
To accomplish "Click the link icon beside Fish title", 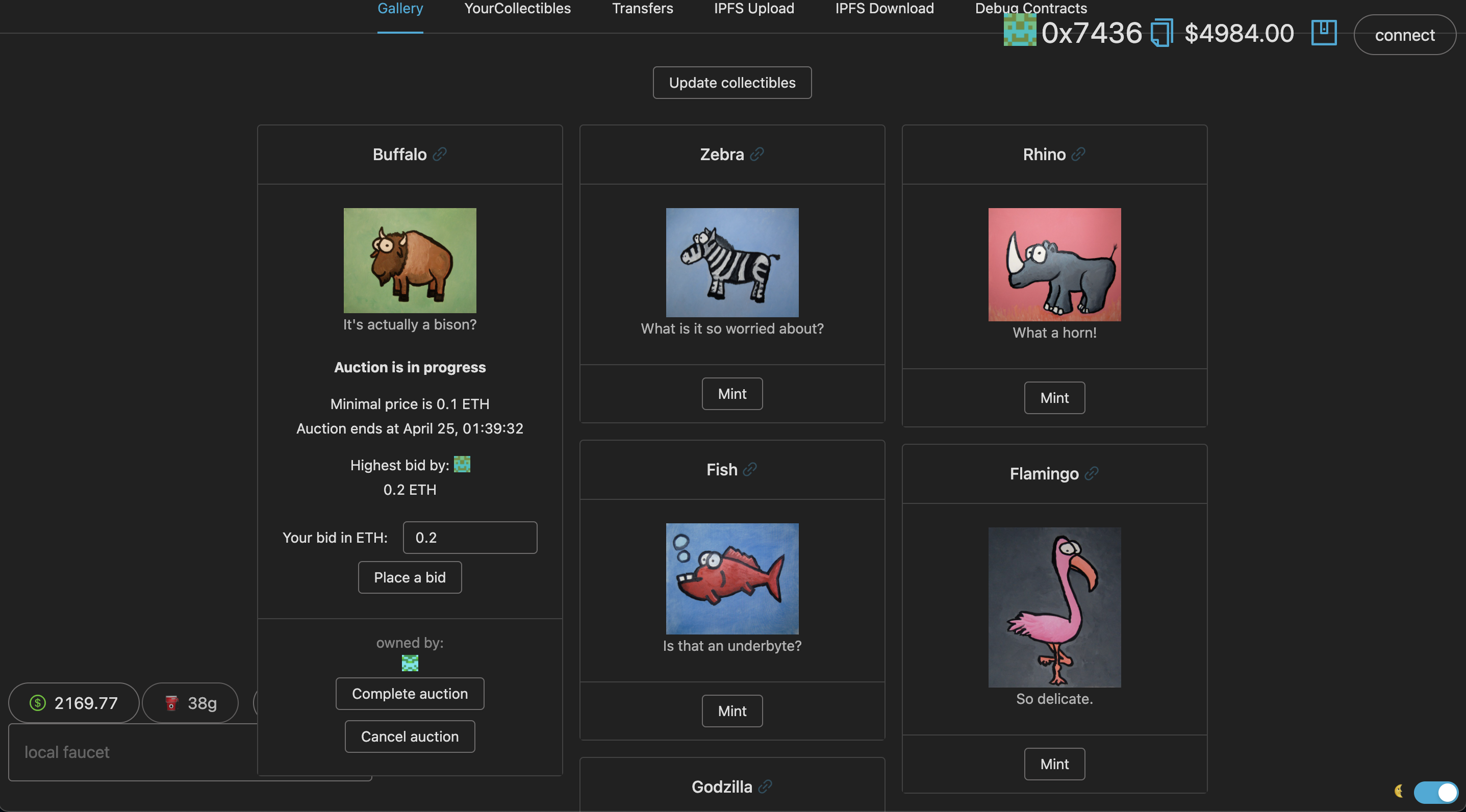I will tap(749, 469).
